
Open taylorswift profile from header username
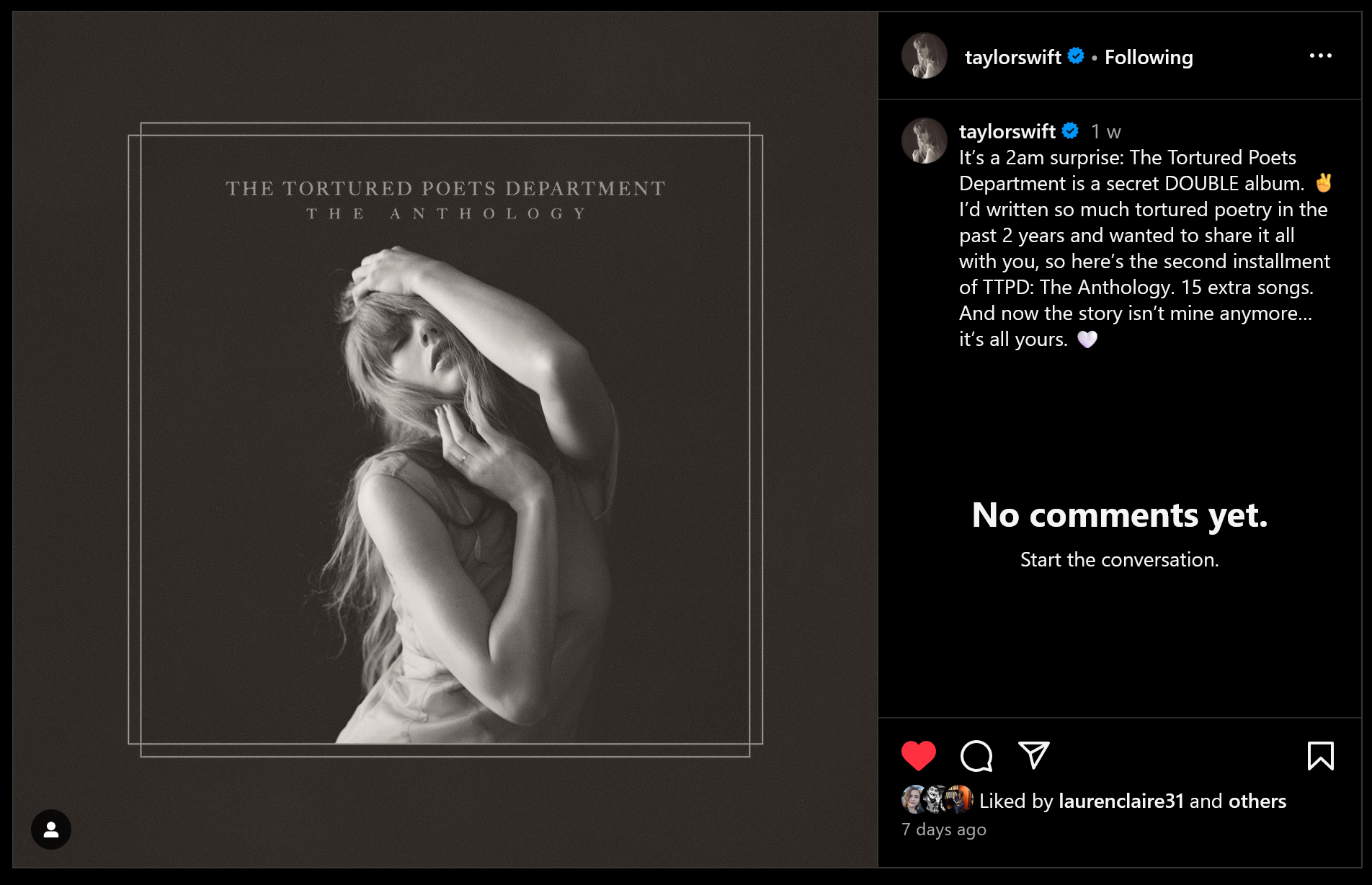[x=1012, y=58]
